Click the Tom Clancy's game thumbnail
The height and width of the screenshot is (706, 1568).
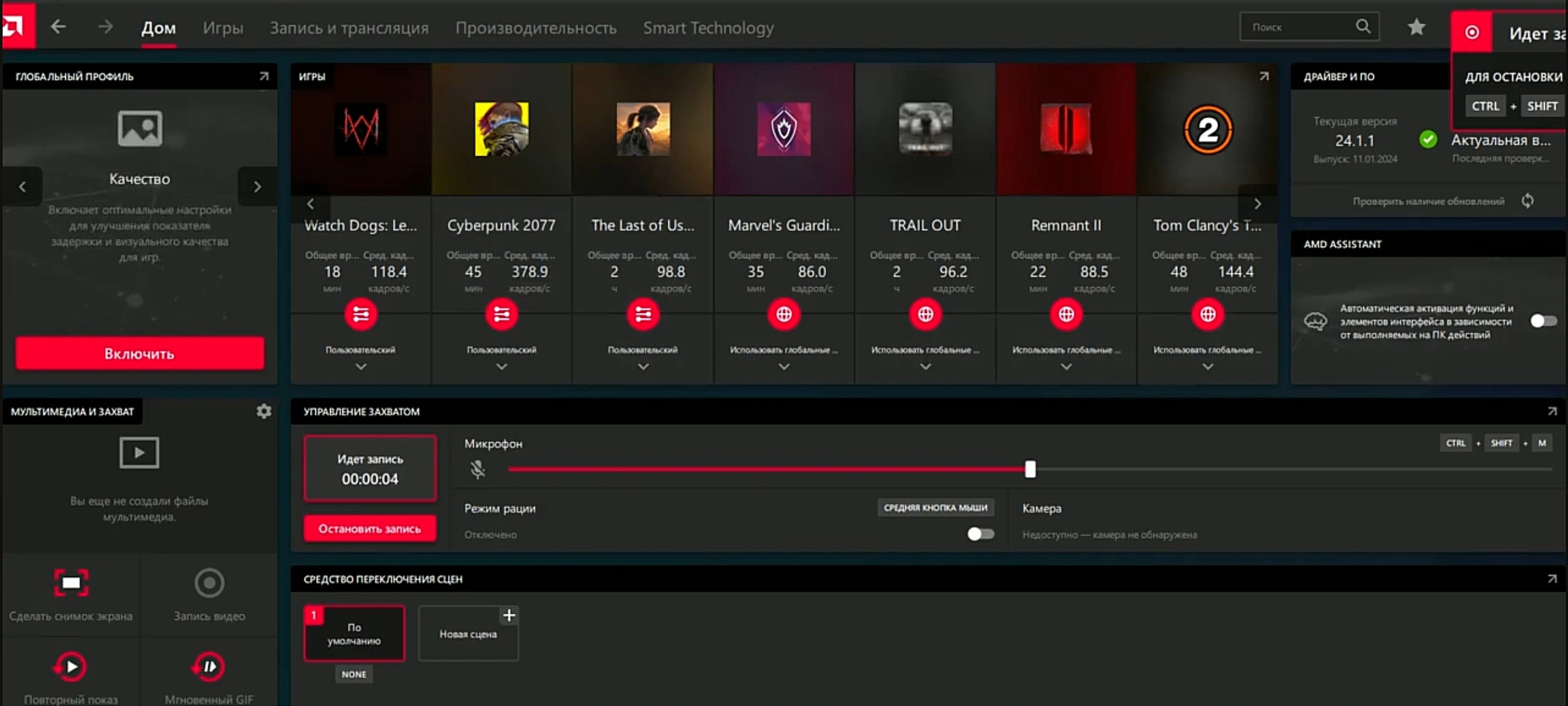pyautogui.click(x=1207, y=129)
